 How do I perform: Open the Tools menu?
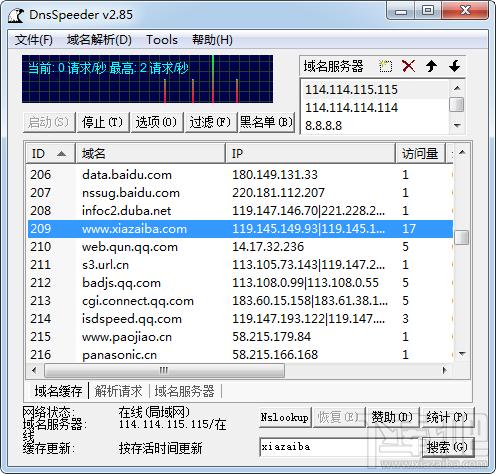[x=162, y=40]
